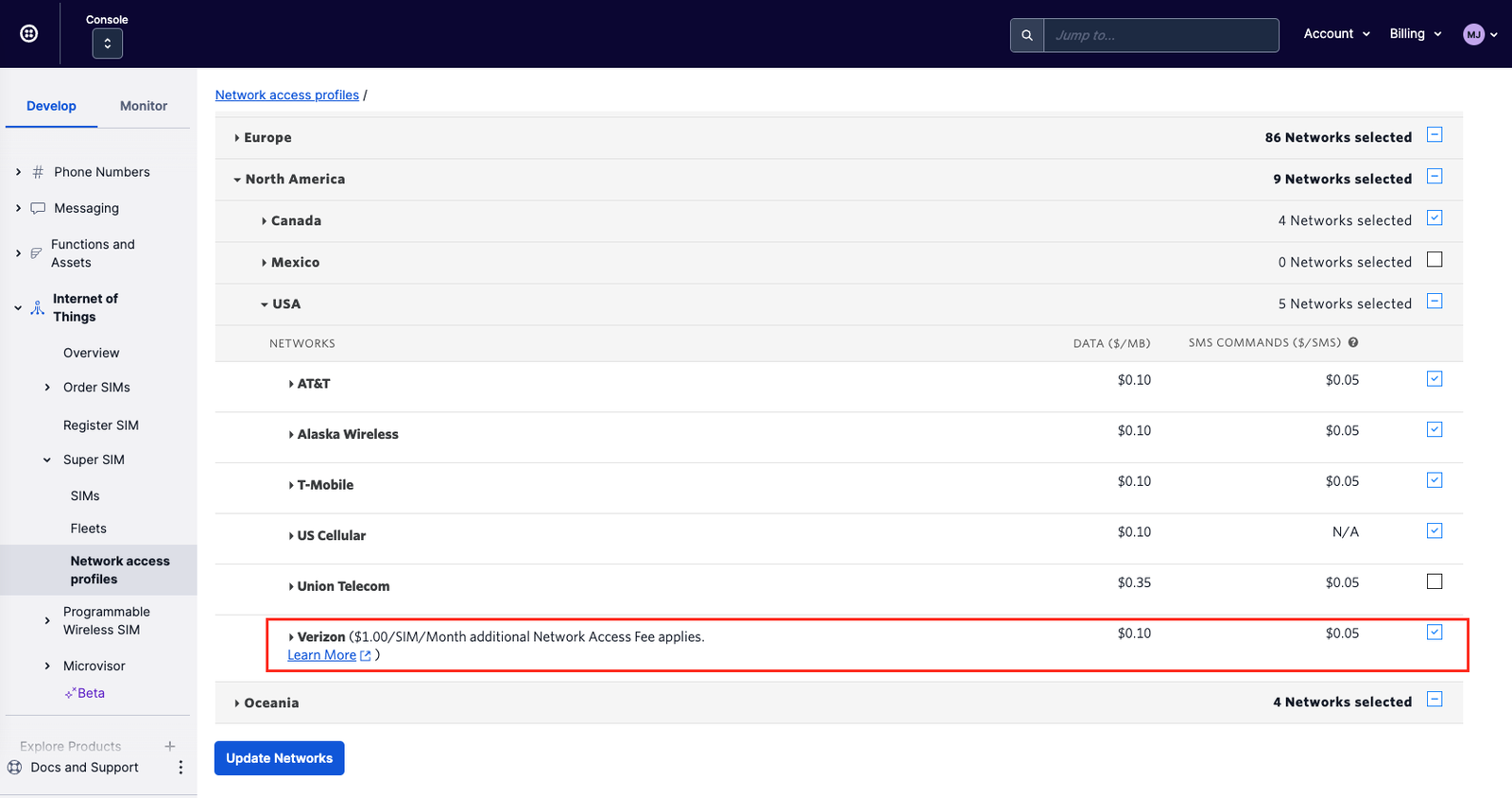Open the Console switcher dropdown

pos(108,43)
